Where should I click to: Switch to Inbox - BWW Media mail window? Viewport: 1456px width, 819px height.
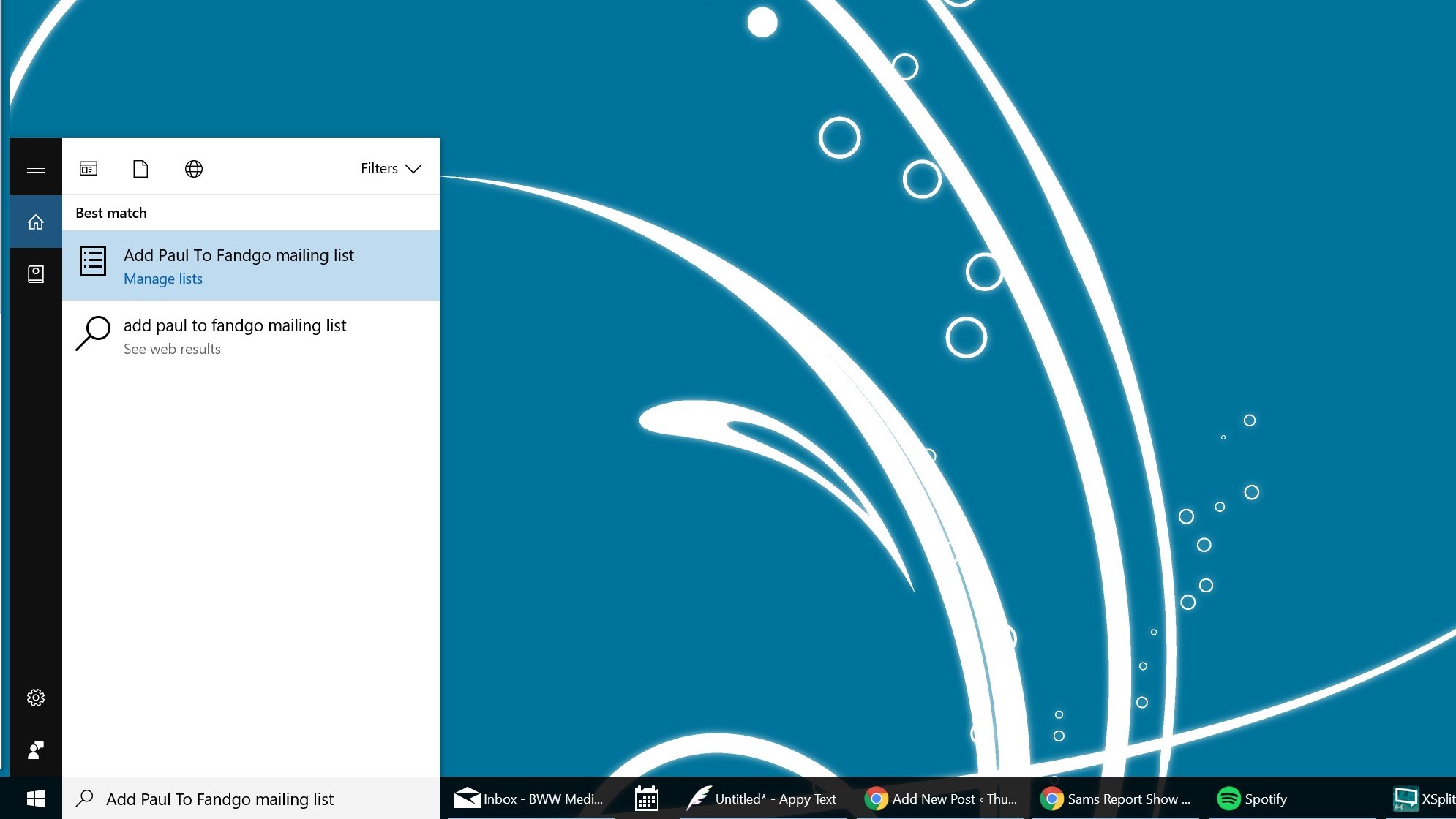coord(528,799)
